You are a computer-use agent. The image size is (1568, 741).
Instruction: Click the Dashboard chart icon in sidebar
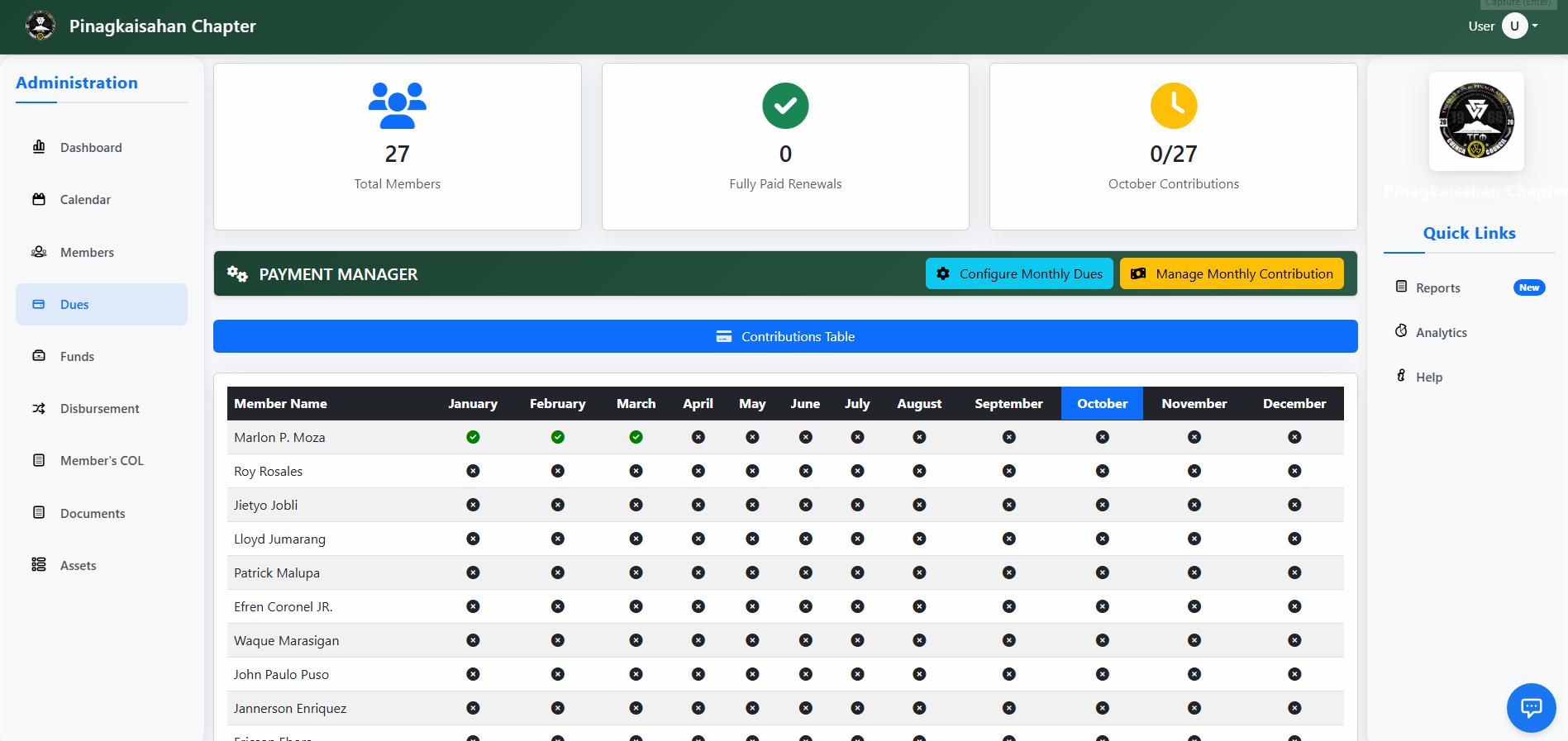coord(39,147)
